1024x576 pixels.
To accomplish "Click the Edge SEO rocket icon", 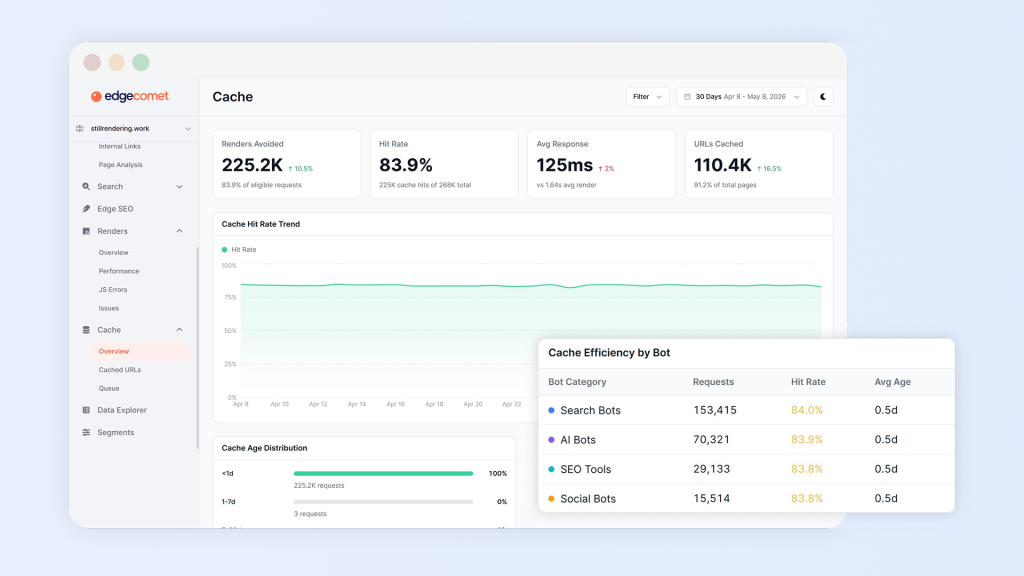I will pos(86,209).
